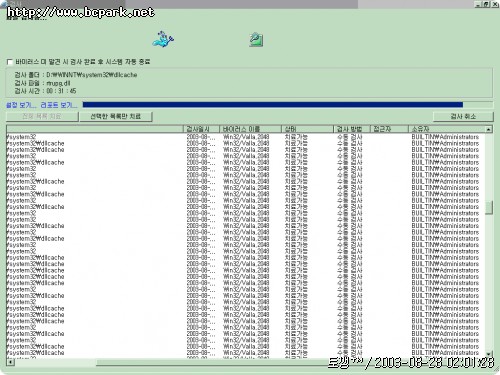The width and height of the screenshot is (500, 375).
Task: Sort by the 상태 column header
Action: point(307,129)
